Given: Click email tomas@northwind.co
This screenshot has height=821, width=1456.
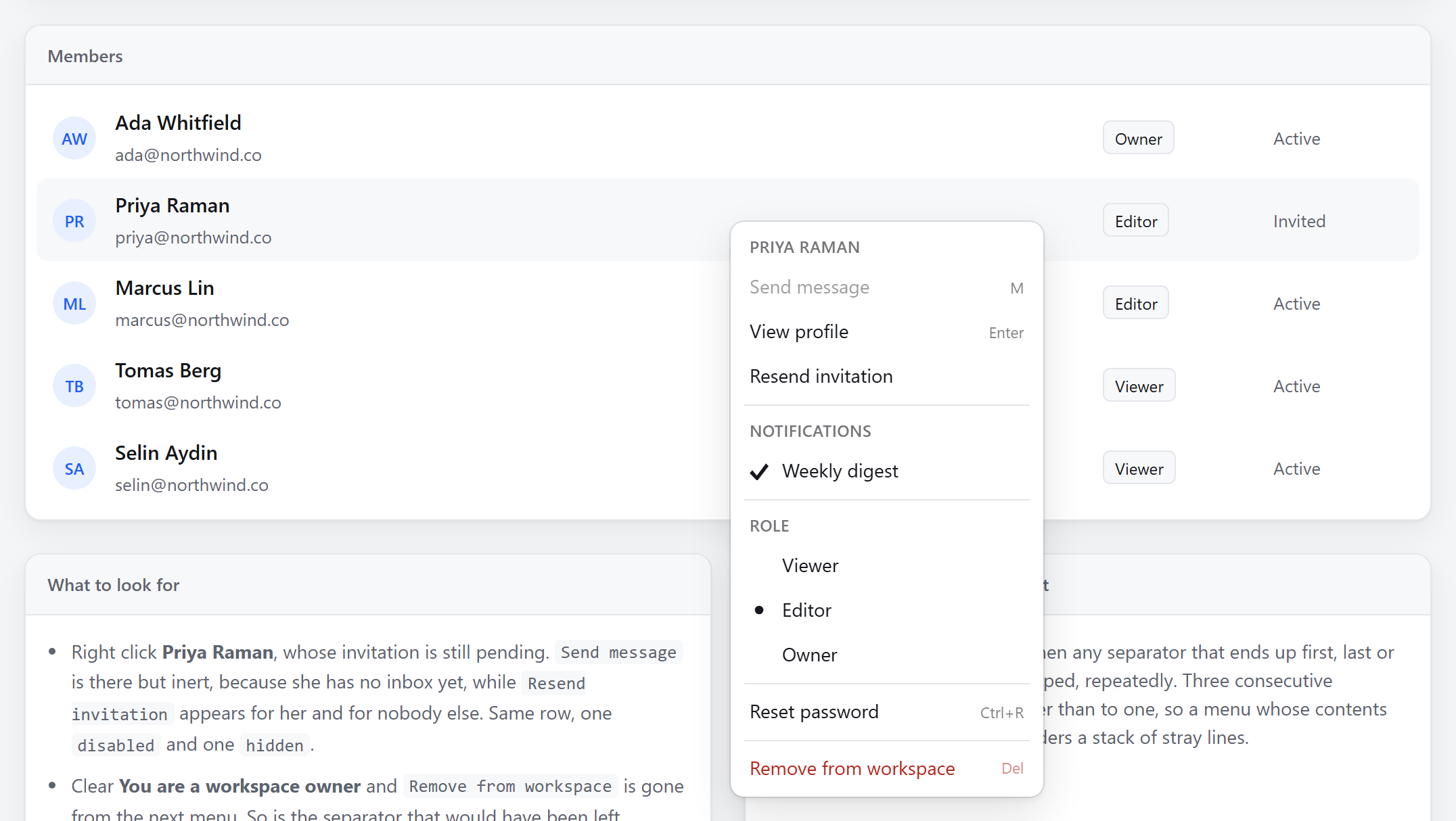Looking at the screenshot, I should 198,402.
